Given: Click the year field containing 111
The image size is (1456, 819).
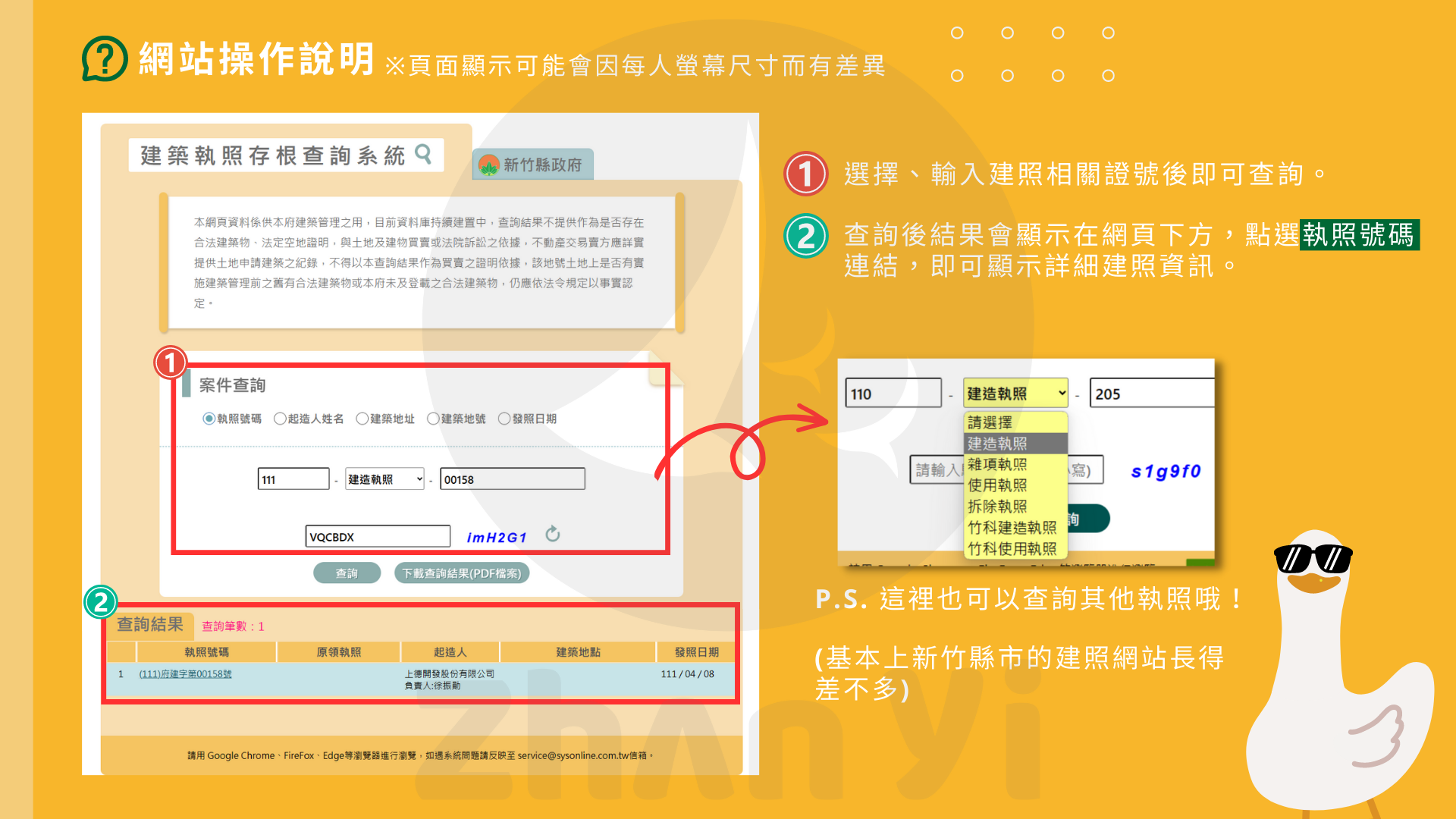Looking at the screenshot, I should coord(293,479).
